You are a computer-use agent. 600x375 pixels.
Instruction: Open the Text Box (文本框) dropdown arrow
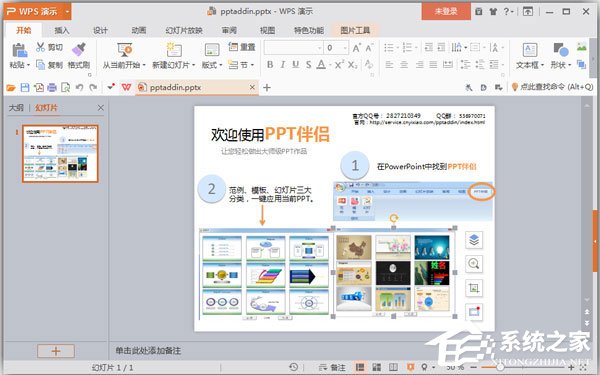(x=542, y=65)
